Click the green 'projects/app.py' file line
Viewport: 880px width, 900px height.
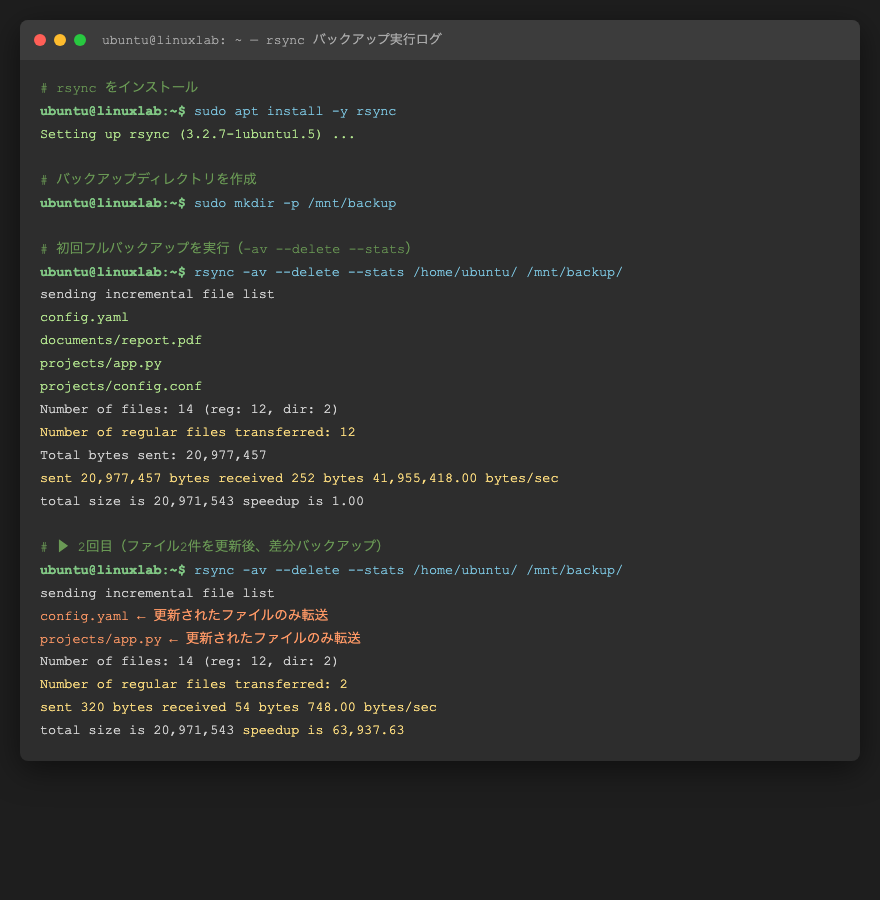(x=100, y=363)
